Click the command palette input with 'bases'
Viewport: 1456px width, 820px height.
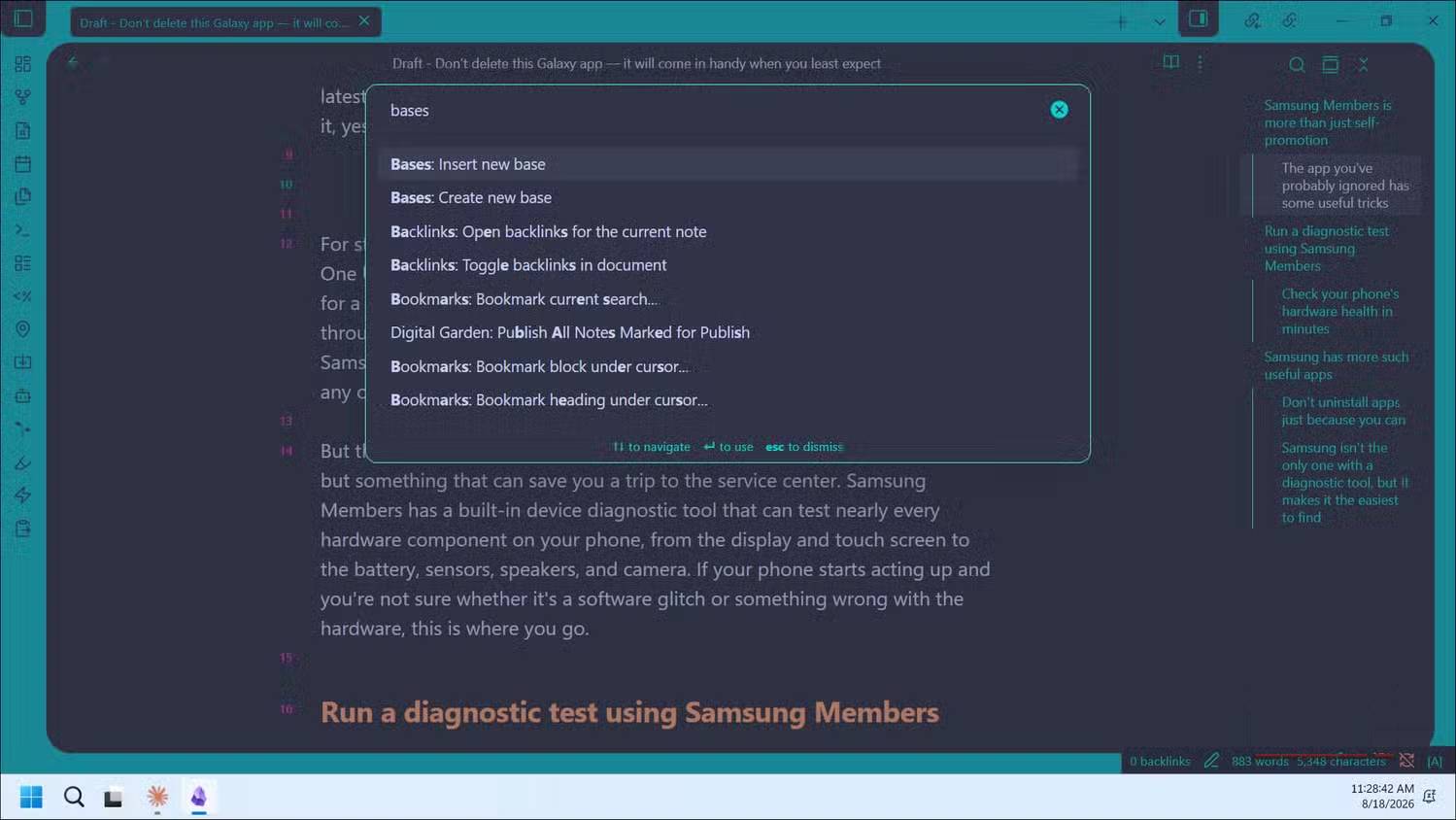(714, 111)
